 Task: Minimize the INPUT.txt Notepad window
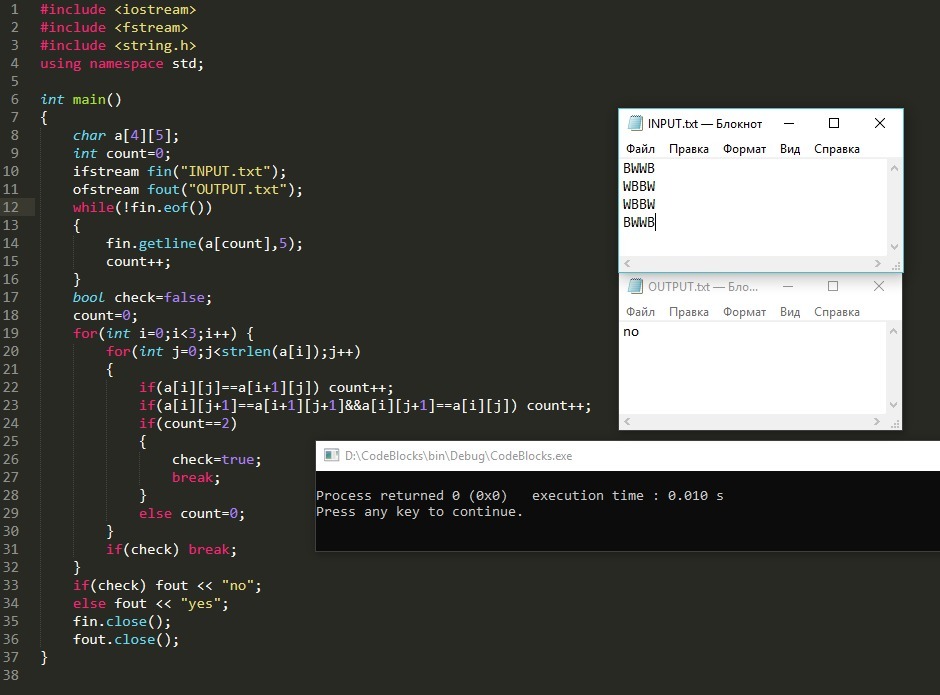click(789, 123)
